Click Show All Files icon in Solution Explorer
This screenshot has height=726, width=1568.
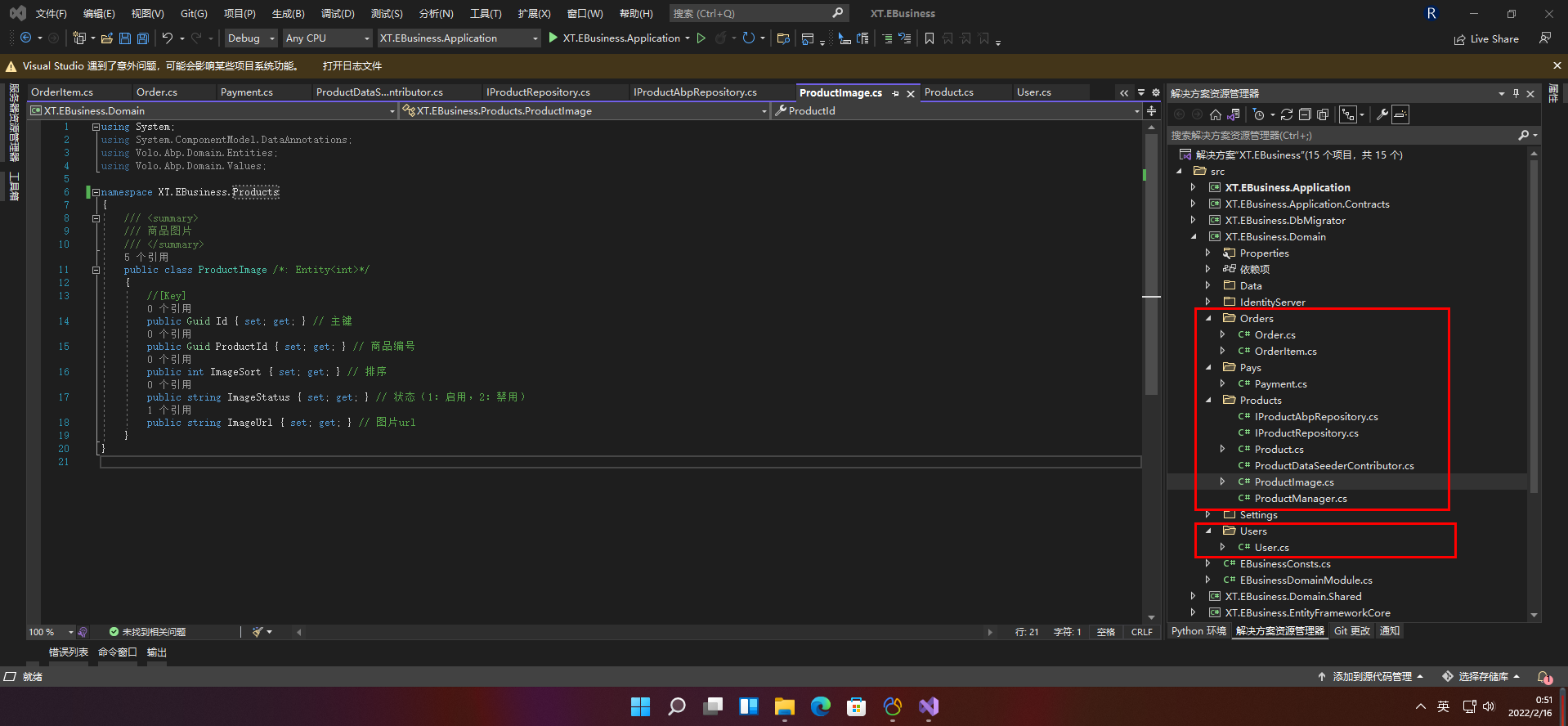1323,114
